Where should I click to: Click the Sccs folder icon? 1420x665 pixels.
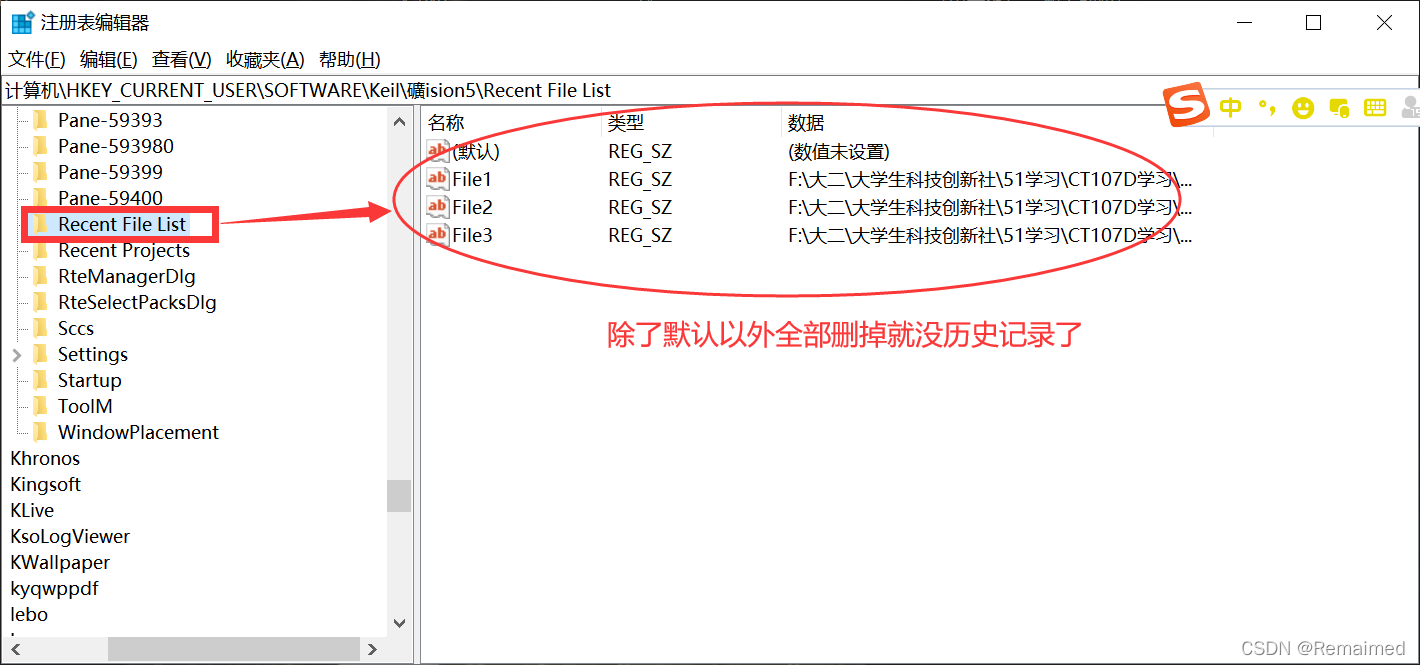click(41, 328)
